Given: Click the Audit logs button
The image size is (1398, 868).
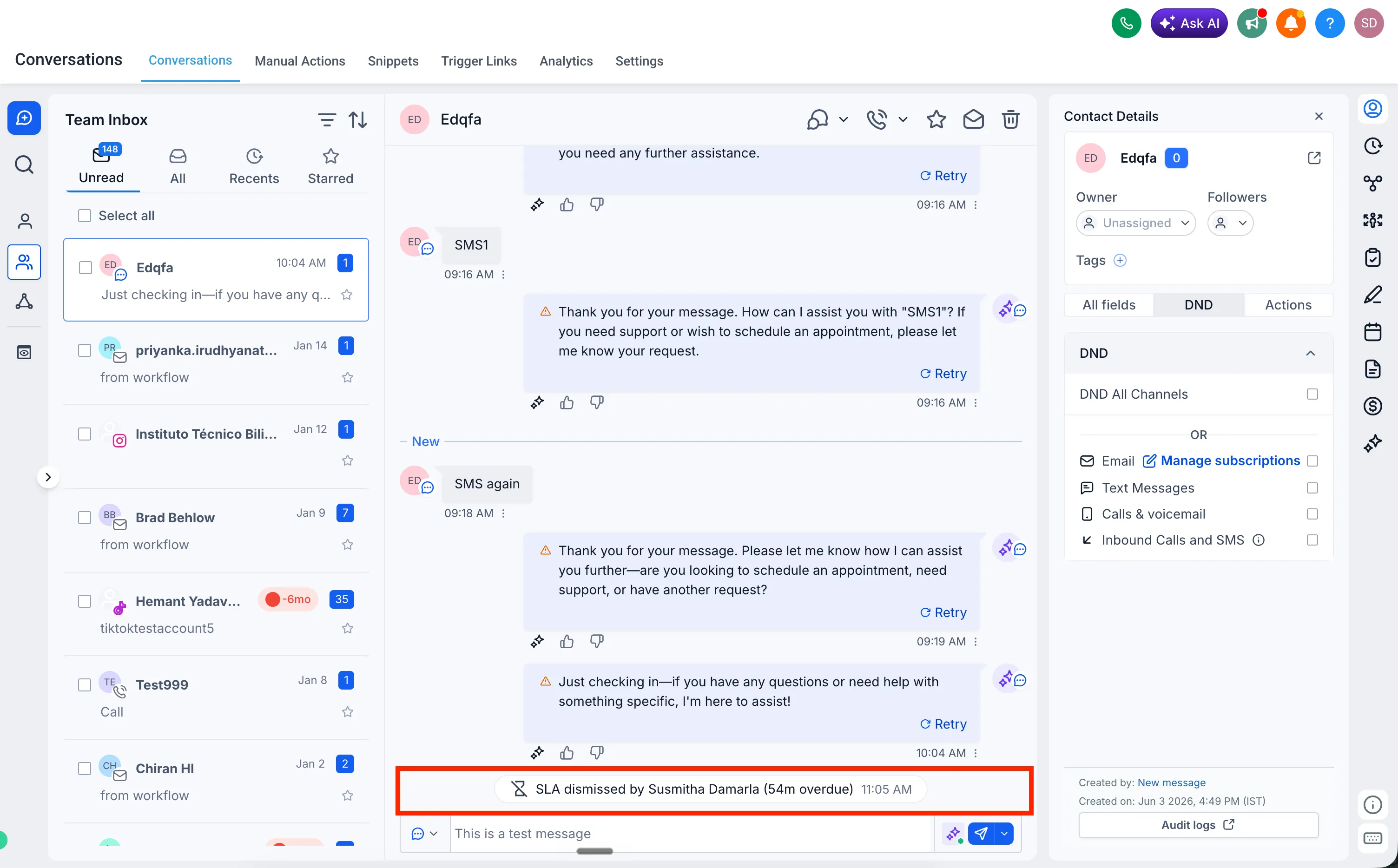Looking at the screenshot, I should click(x=1198, y=825).
